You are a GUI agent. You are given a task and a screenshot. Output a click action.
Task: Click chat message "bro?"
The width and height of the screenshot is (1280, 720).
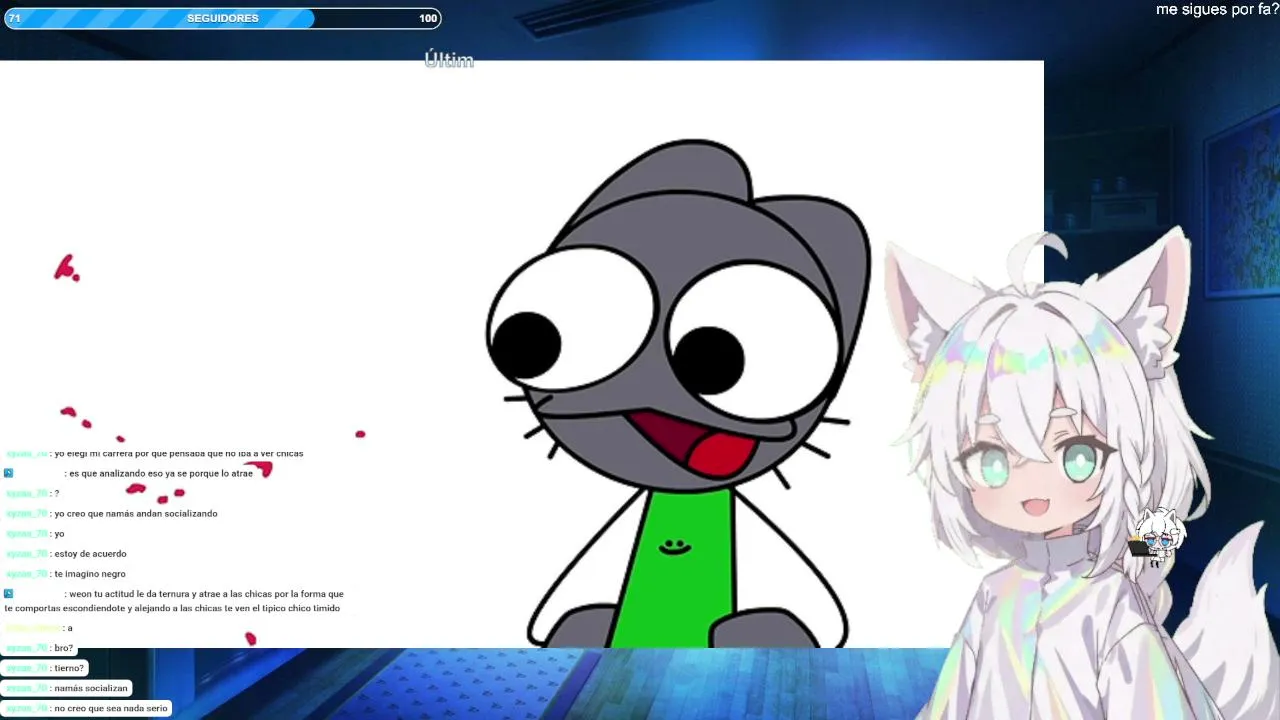[x=64, y=648]
